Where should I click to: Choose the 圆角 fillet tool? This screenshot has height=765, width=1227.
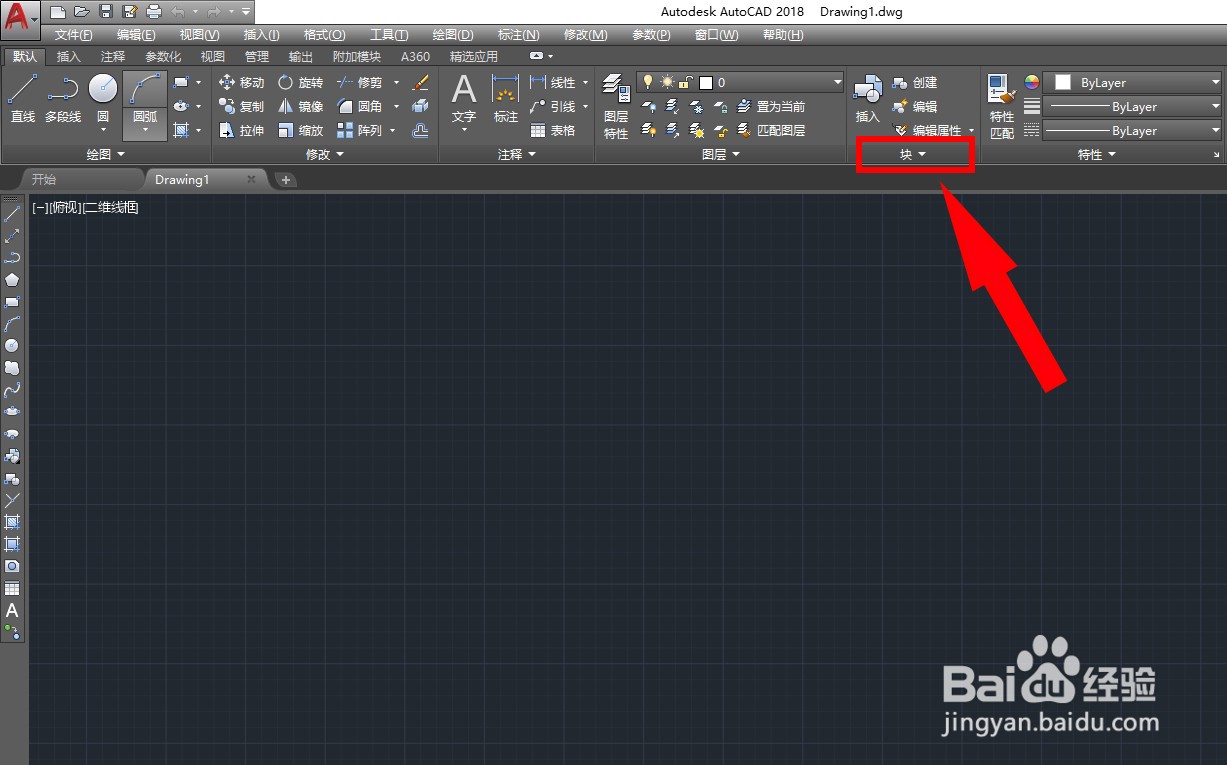[359, 107]
